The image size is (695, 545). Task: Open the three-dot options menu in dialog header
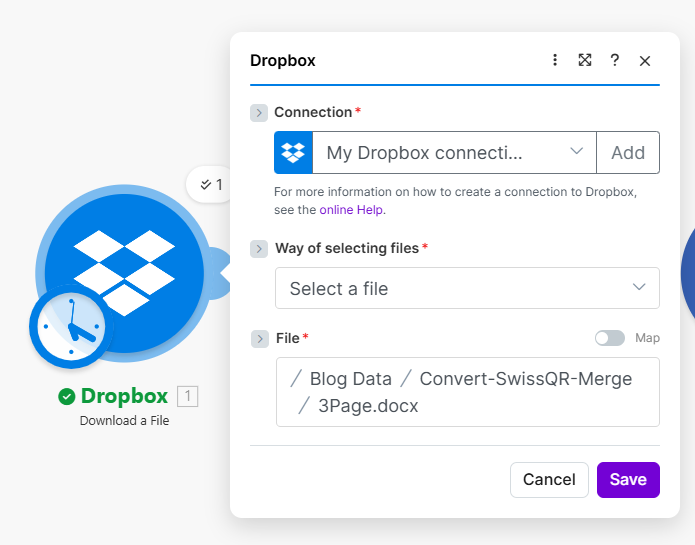pyautogui.click(x=555, y=60)
